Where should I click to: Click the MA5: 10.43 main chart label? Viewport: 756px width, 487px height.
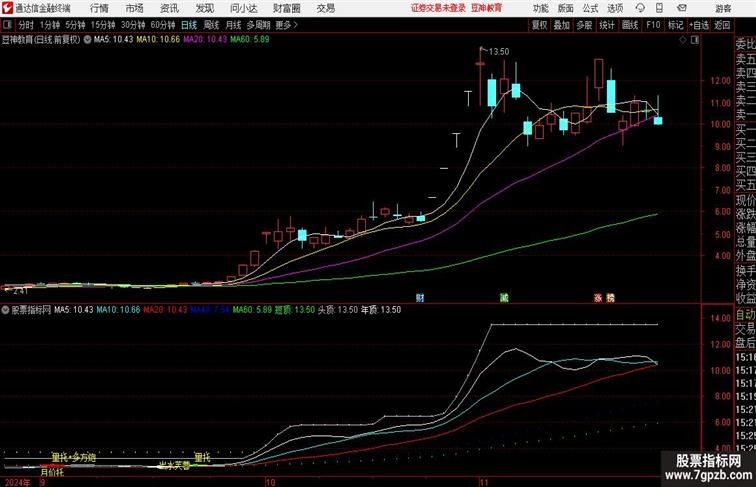click(113, 40)
